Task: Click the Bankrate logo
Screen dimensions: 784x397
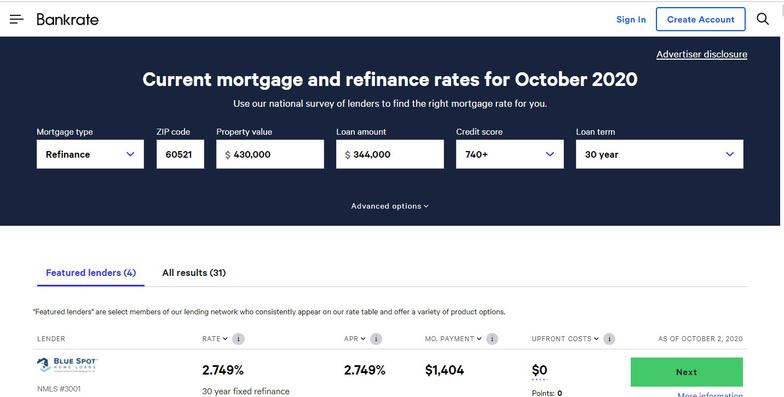Action: [x=68, y=20]
